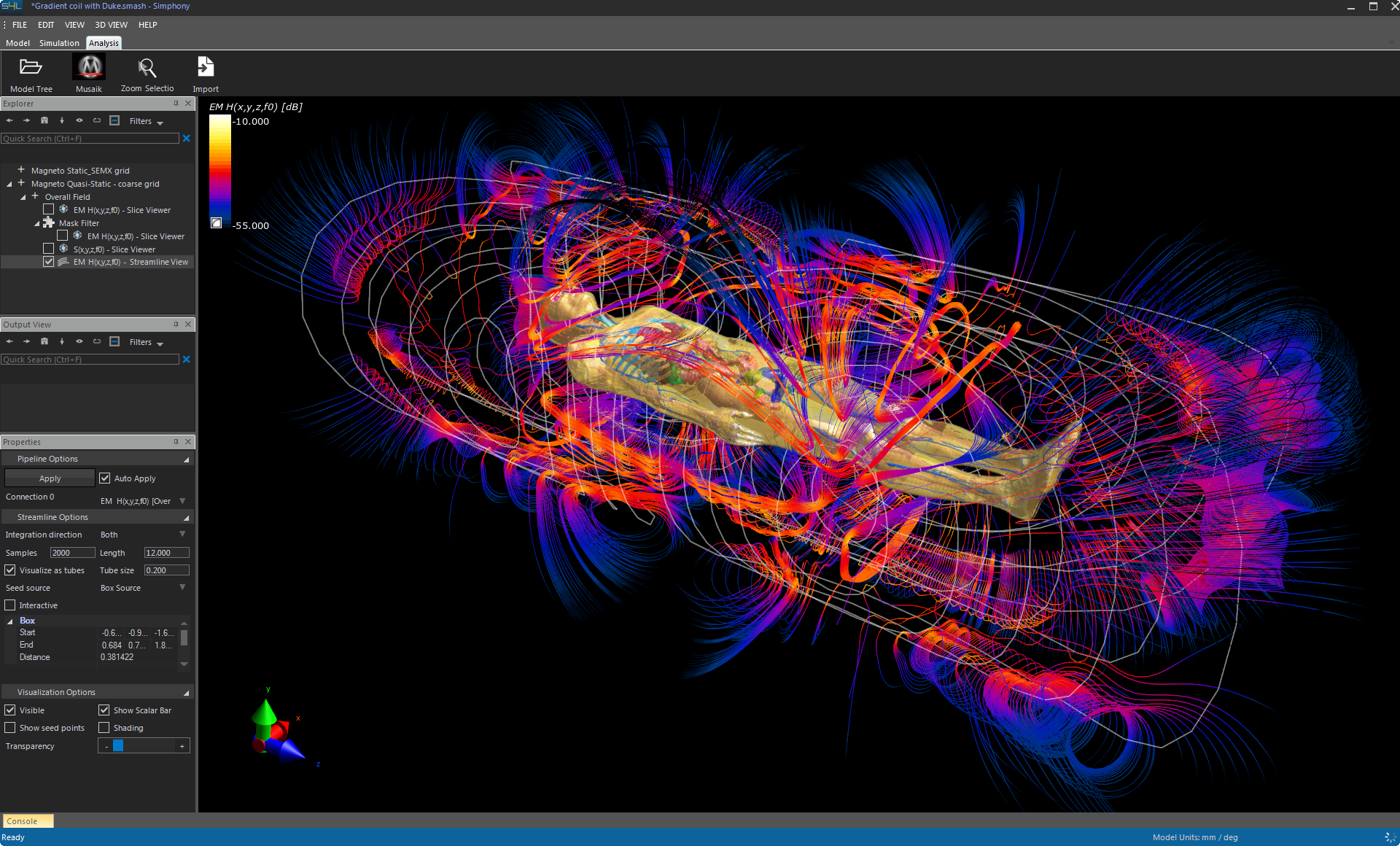Screen dimensions: 1400x846
Task: Activate the Zoom Selection tool
Action: point(147,69)
